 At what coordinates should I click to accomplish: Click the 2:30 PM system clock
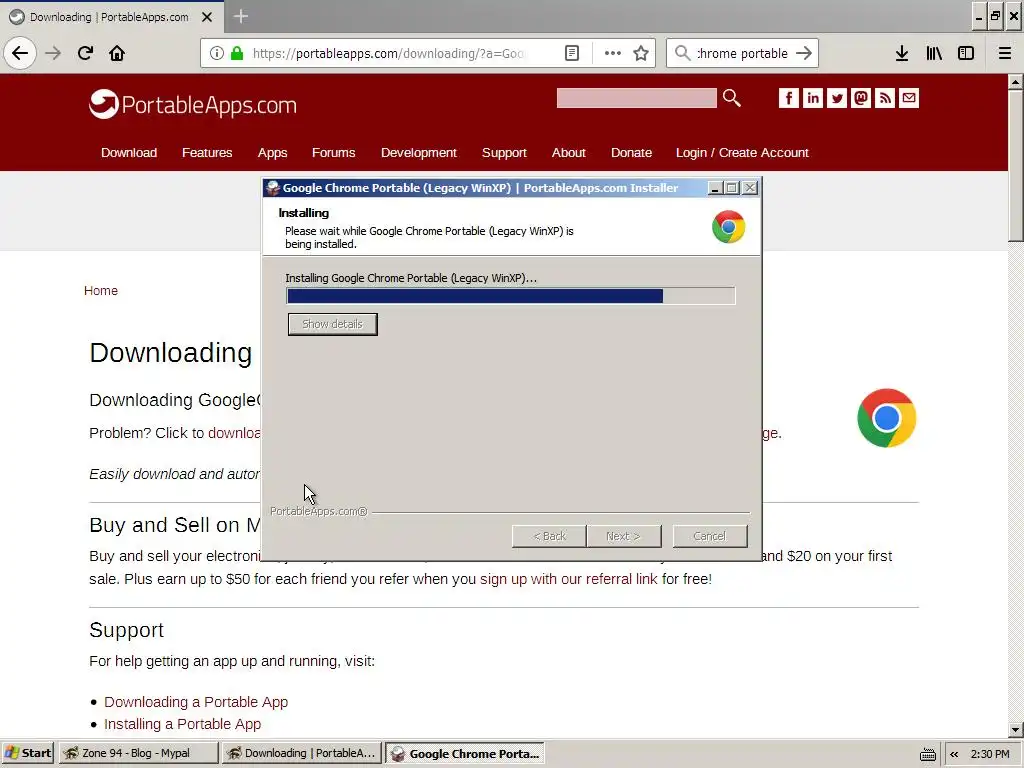tap(990, 754)
